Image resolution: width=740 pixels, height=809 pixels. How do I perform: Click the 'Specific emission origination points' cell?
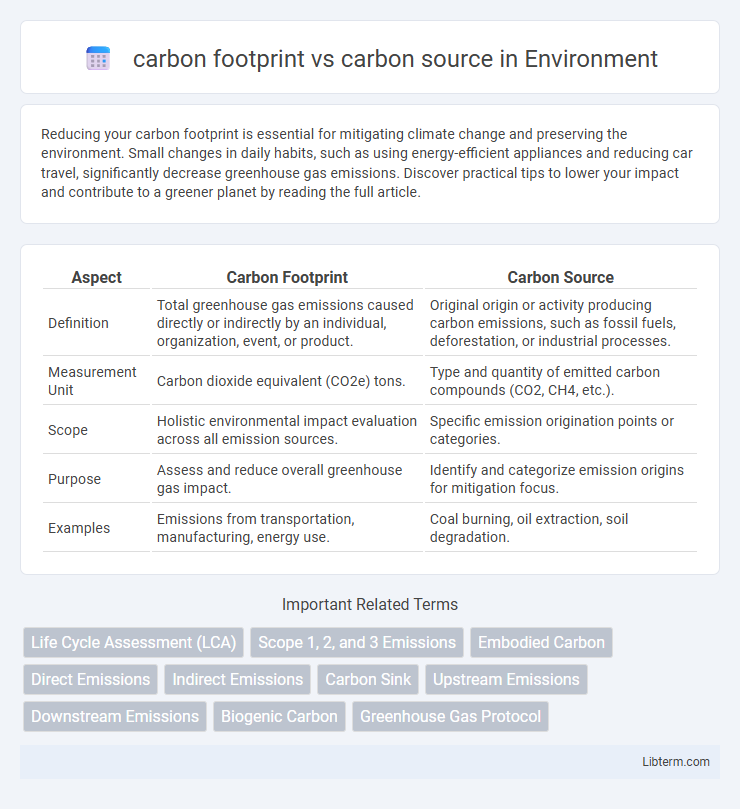[560, 430]
